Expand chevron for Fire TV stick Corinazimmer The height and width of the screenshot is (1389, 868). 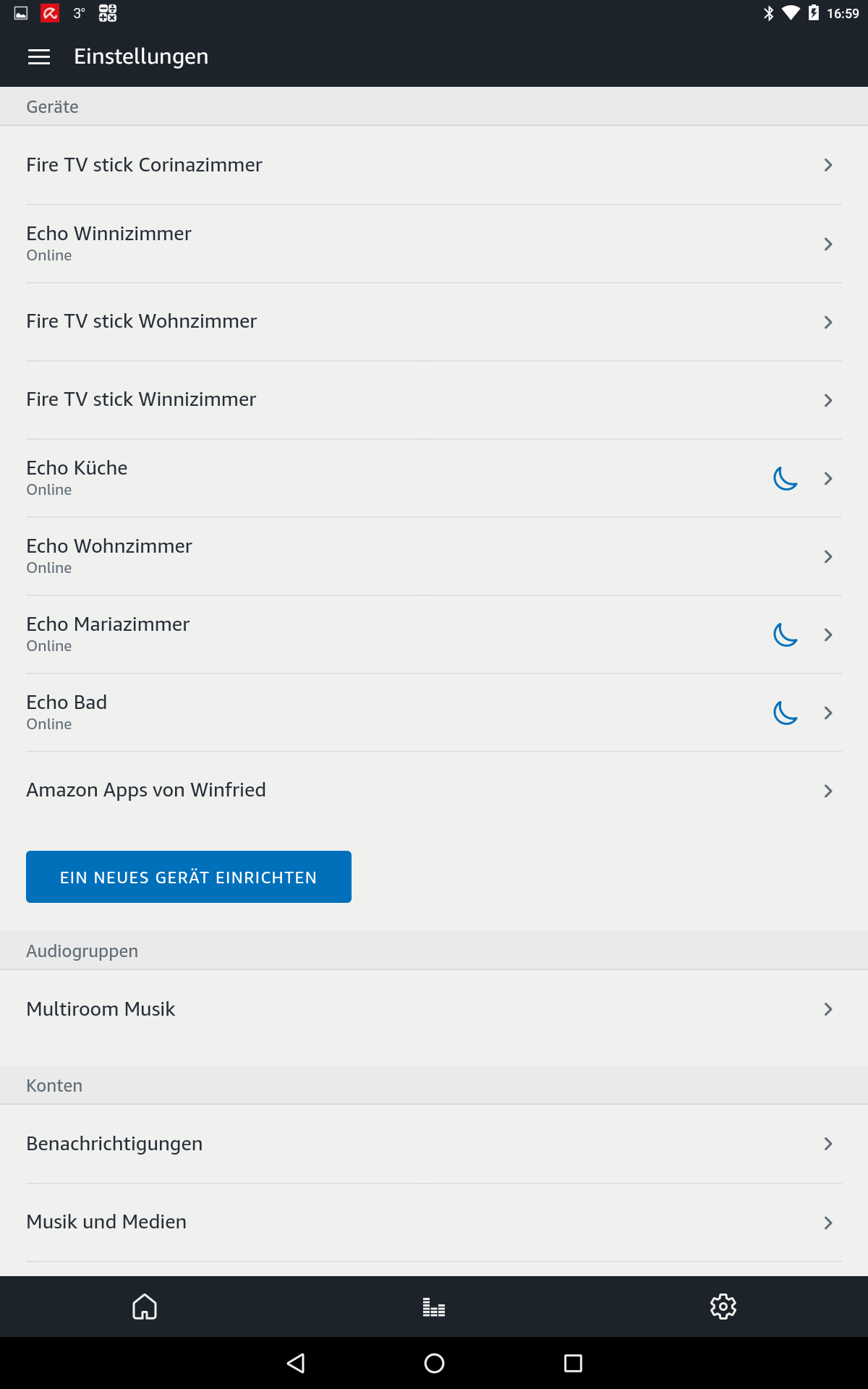828,165
